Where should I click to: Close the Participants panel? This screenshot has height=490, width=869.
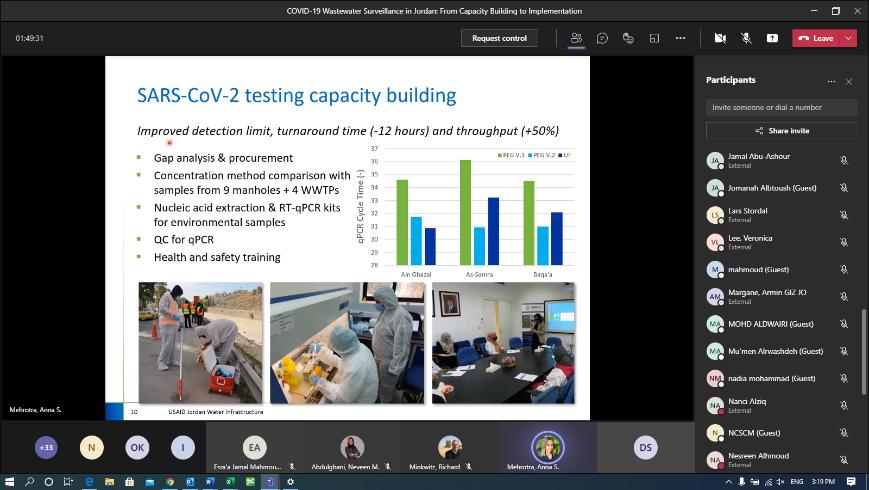(849, 81)
